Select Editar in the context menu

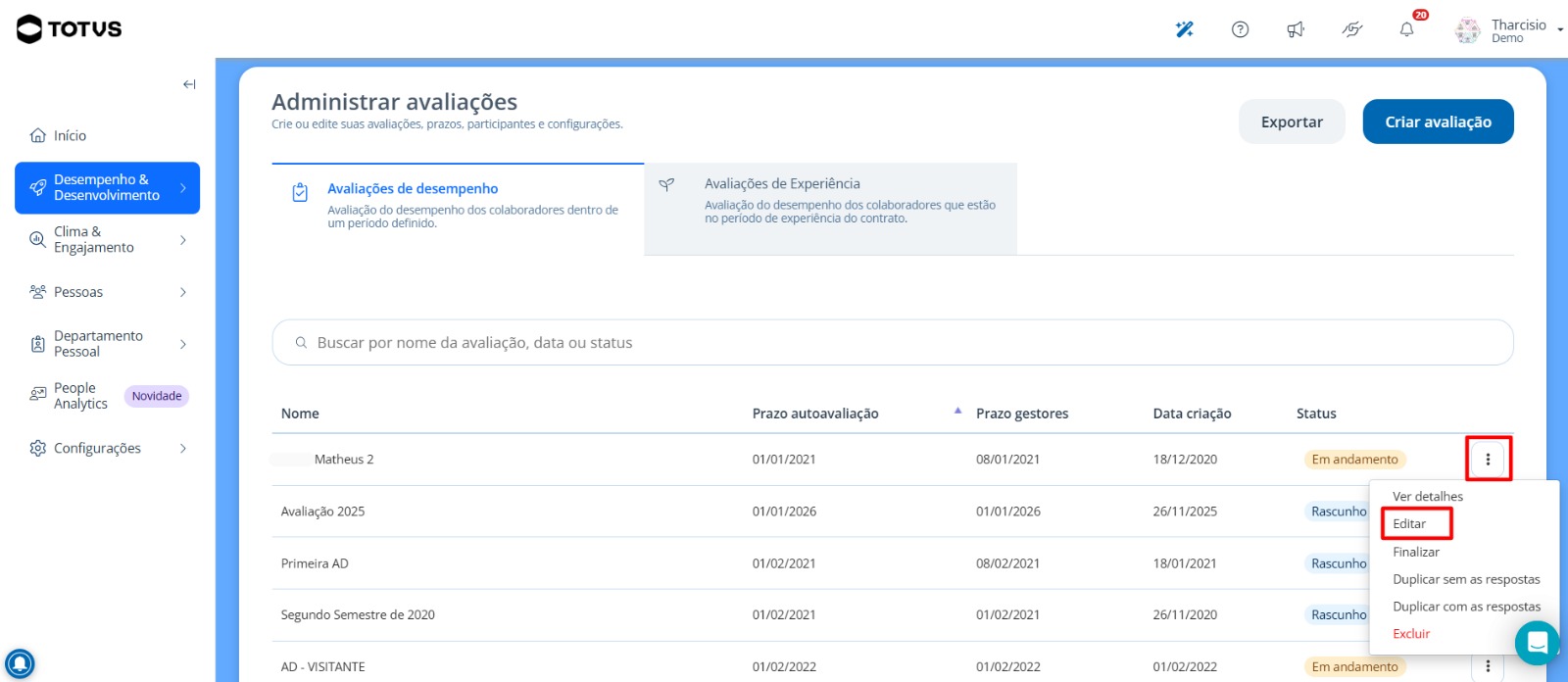point(1409,523)
